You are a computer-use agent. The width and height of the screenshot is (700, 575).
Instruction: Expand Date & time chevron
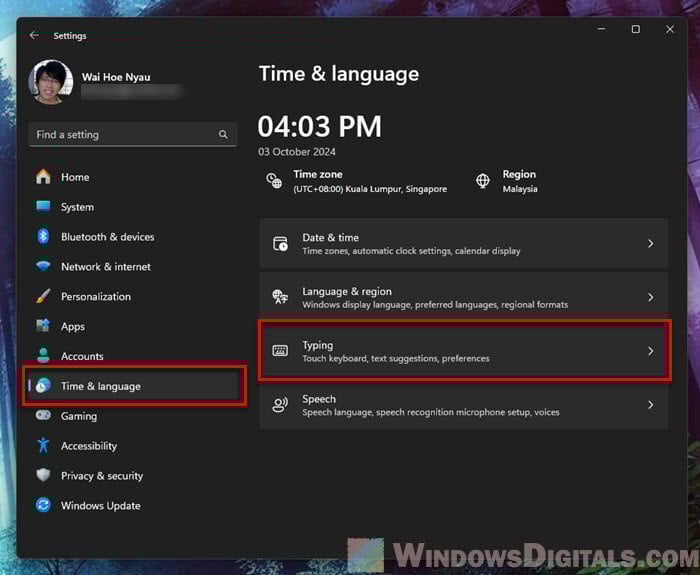tap(650, 243)
